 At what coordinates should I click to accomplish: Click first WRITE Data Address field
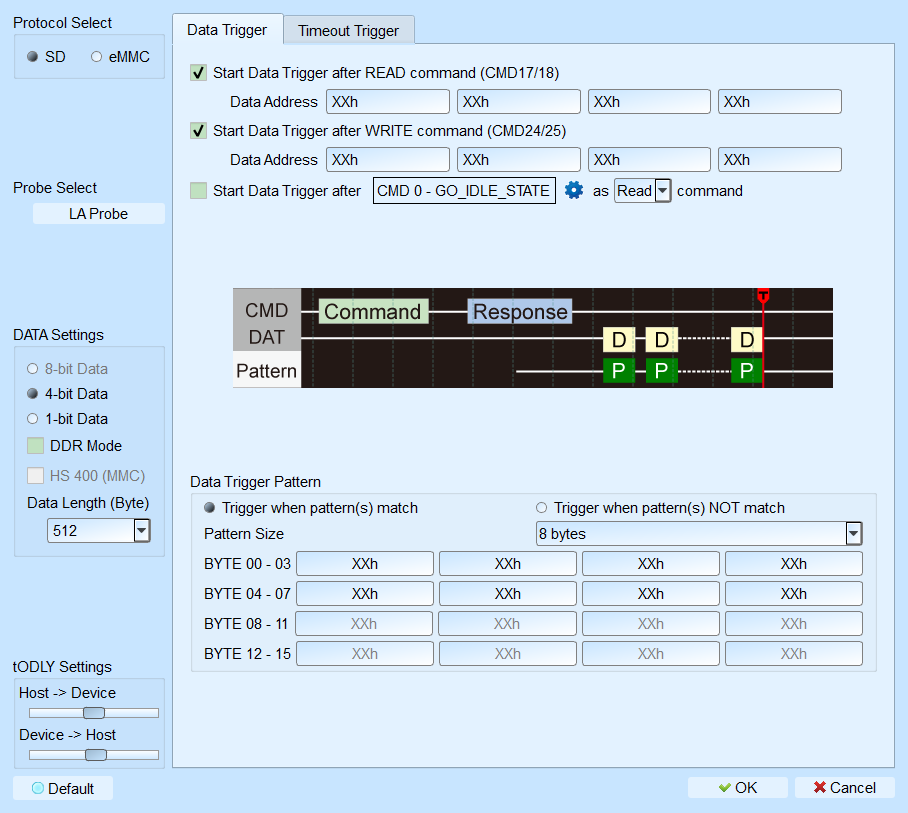(388, 160)
